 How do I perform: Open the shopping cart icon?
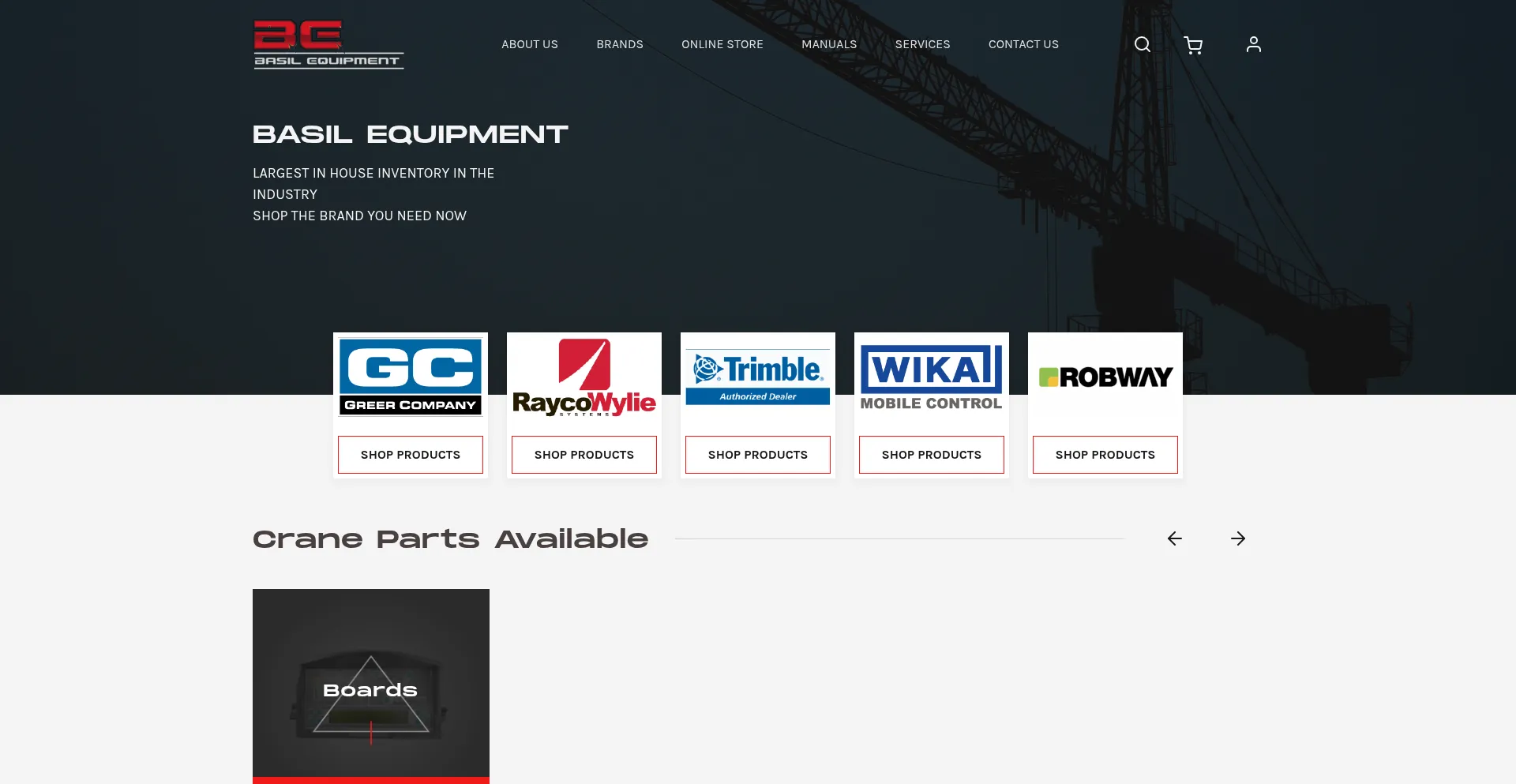[x=1193, y=45]
